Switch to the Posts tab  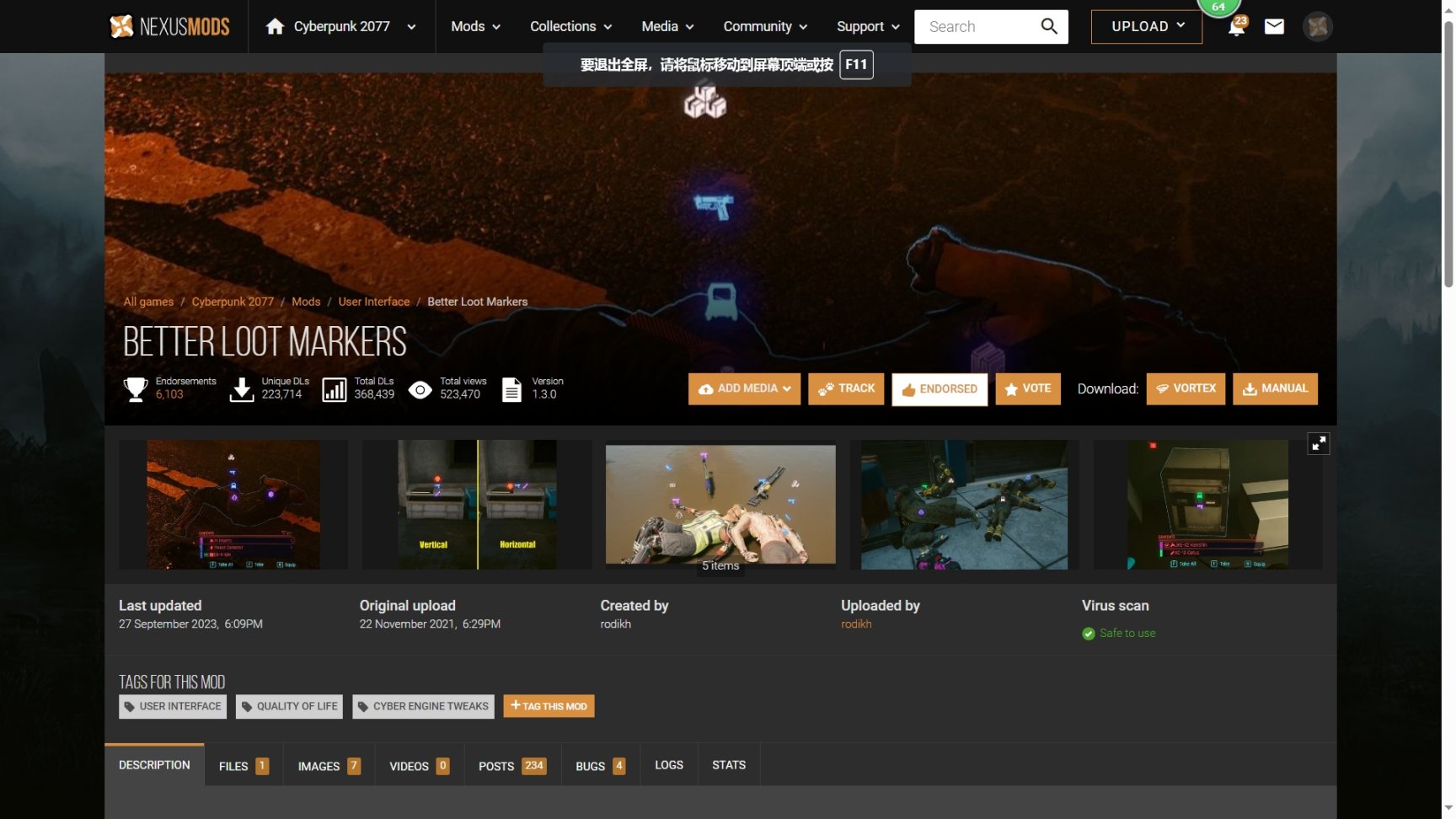click(x=512, y=766)
